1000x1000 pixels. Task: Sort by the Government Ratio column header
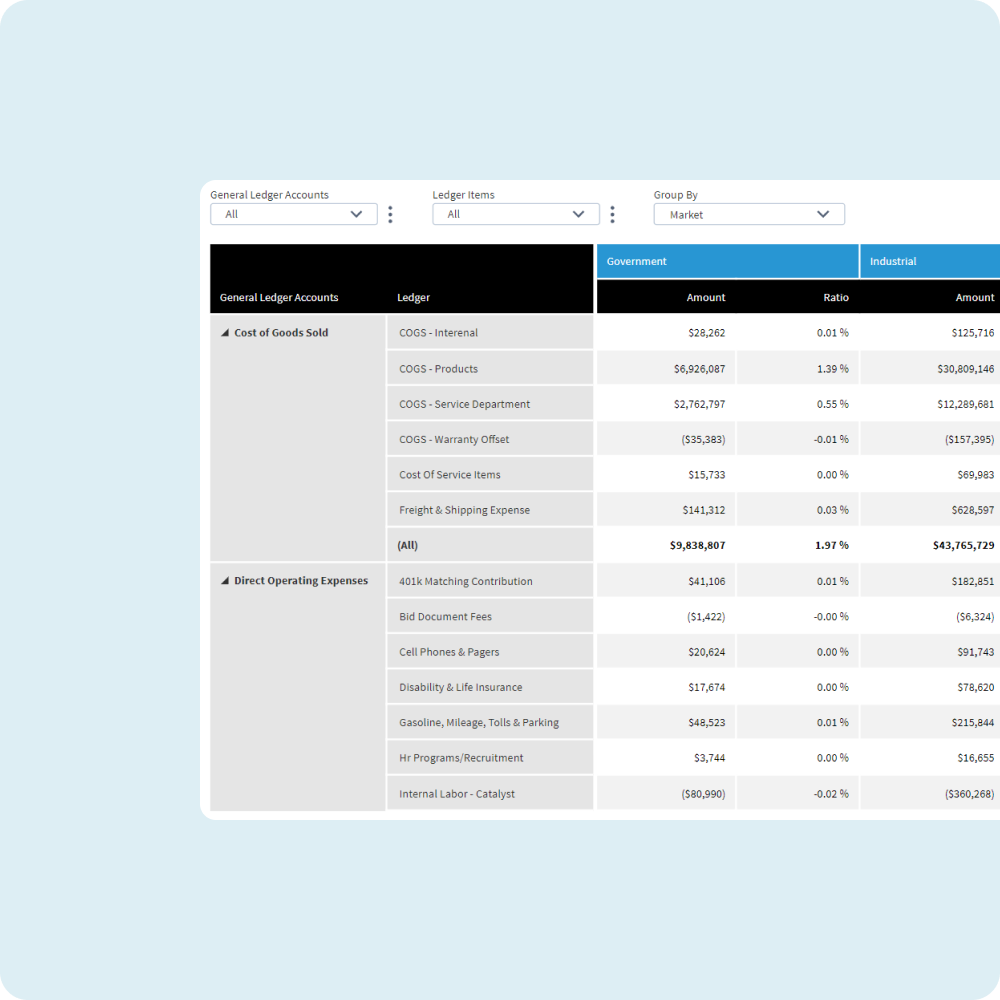[x=835, y=298]
